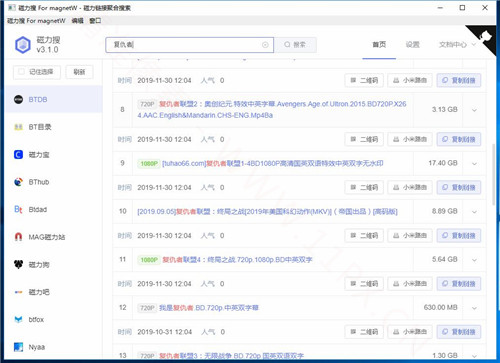Select the MAG磁力站 magnet icon
The width and height of the screenshot is (500, 363).
(x=18, y=237)
